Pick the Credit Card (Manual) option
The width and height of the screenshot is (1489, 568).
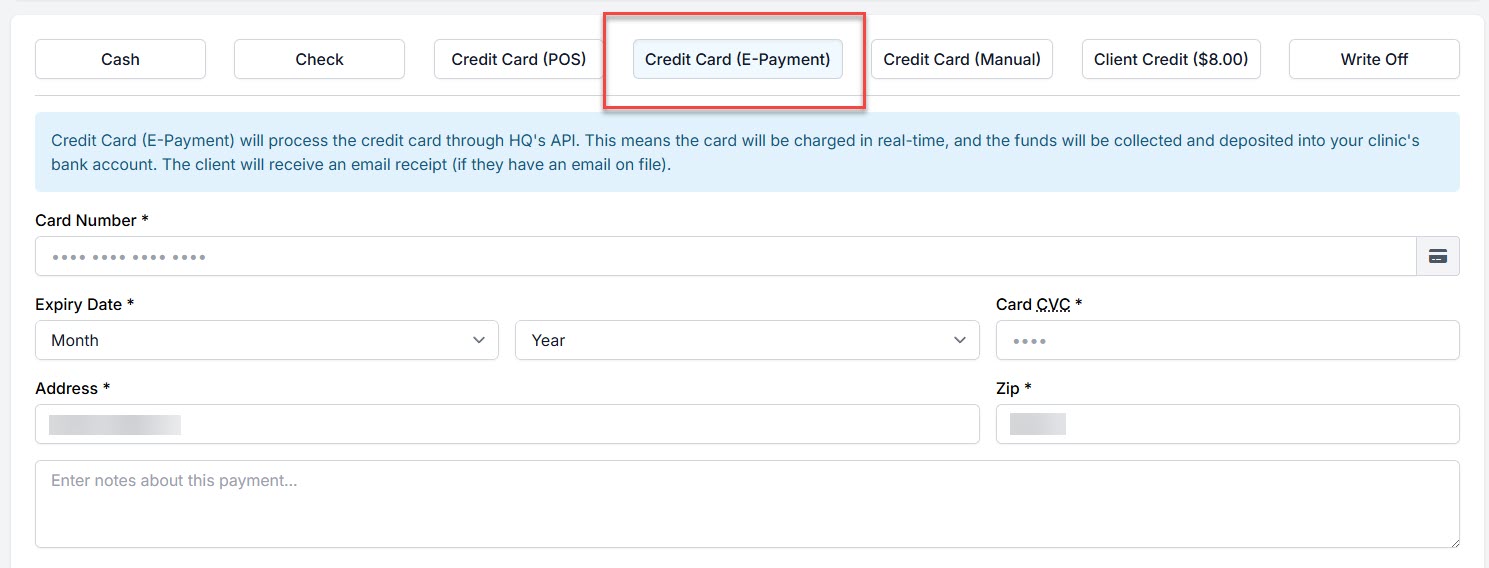(961, 59)
